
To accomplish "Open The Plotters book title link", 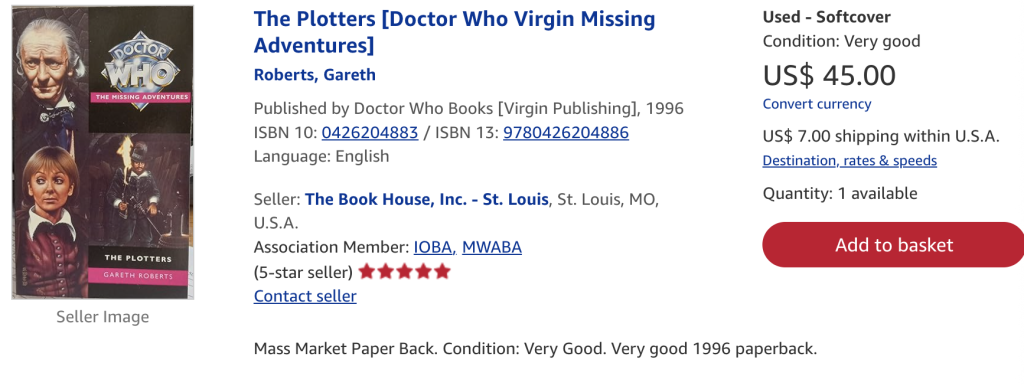I will point(455,32).
